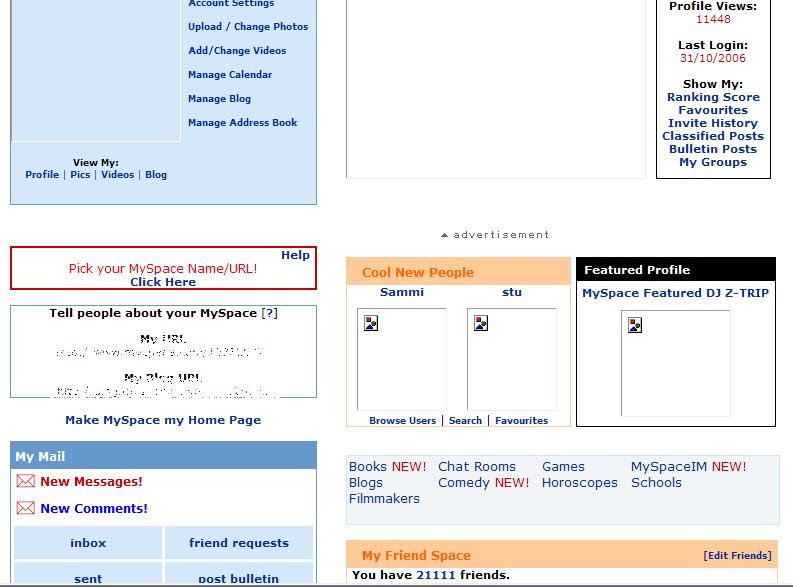Show my Bulletin Posts
This screenshot has height=587, width=793.
pyautogui.click(x=713, y=149)
